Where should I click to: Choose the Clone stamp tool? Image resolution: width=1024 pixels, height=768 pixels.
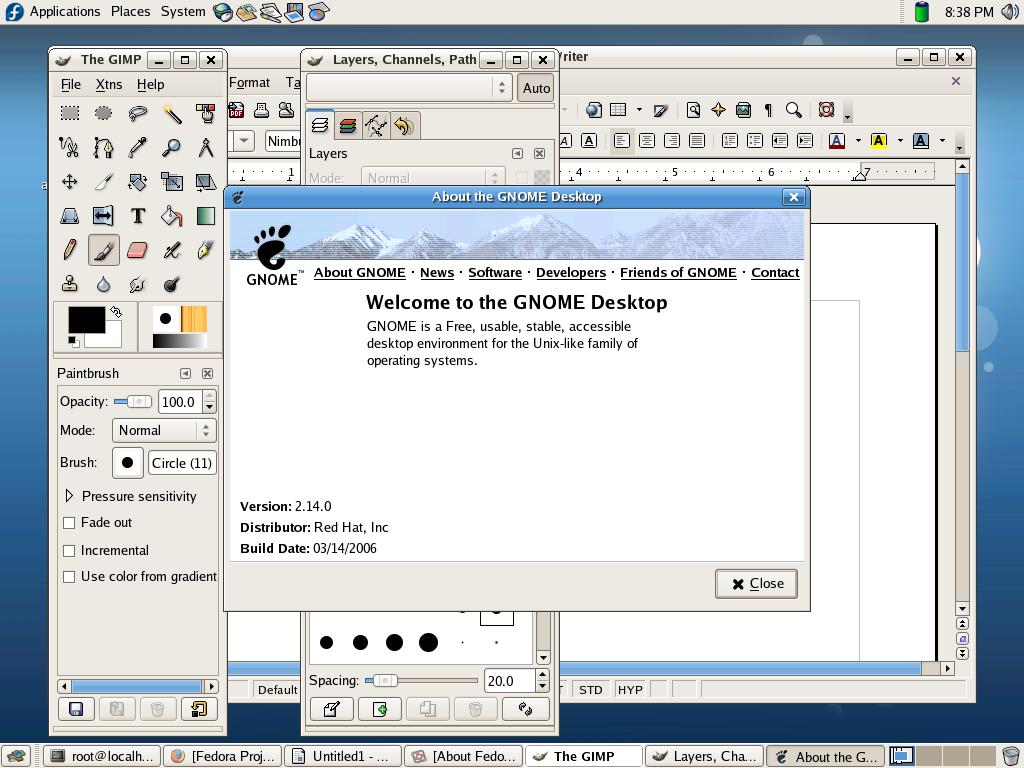69,284
